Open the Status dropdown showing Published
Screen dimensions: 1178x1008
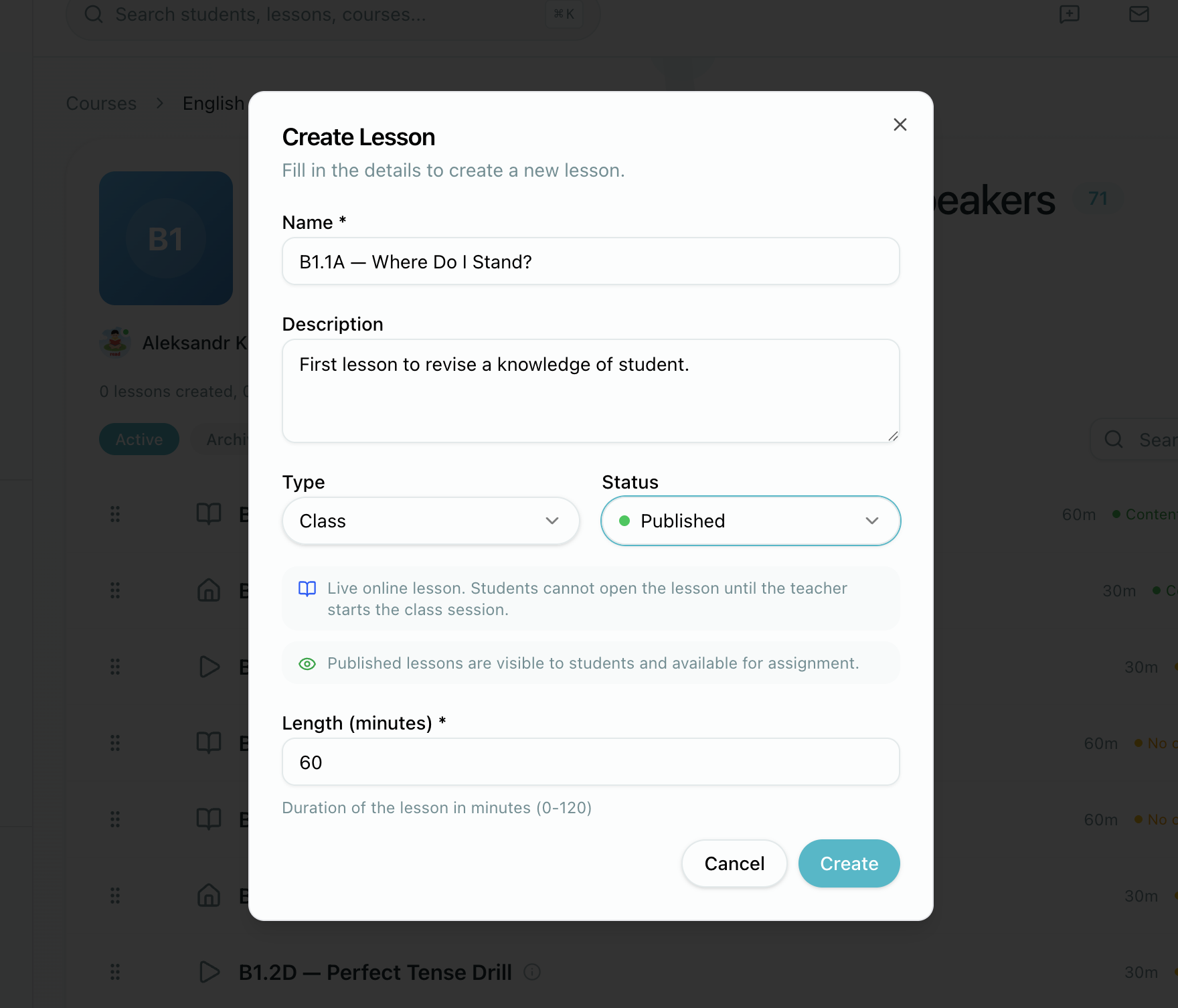(750, 521)
